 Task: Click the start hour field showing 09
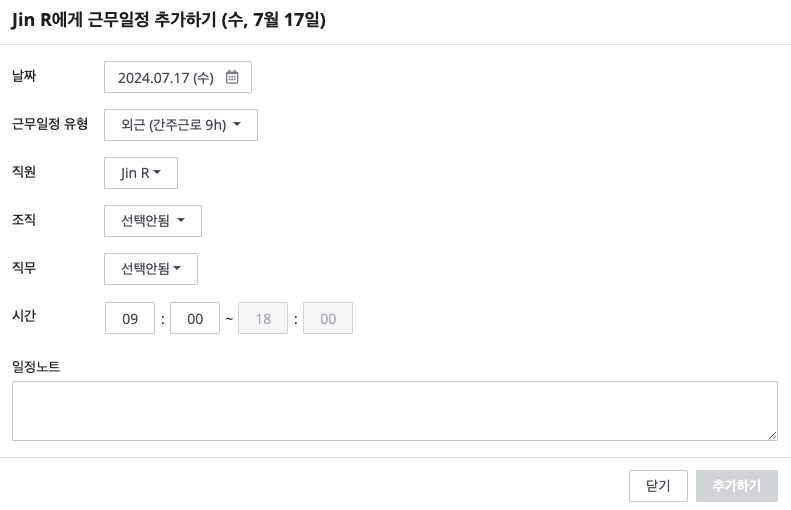pos(130,318)
